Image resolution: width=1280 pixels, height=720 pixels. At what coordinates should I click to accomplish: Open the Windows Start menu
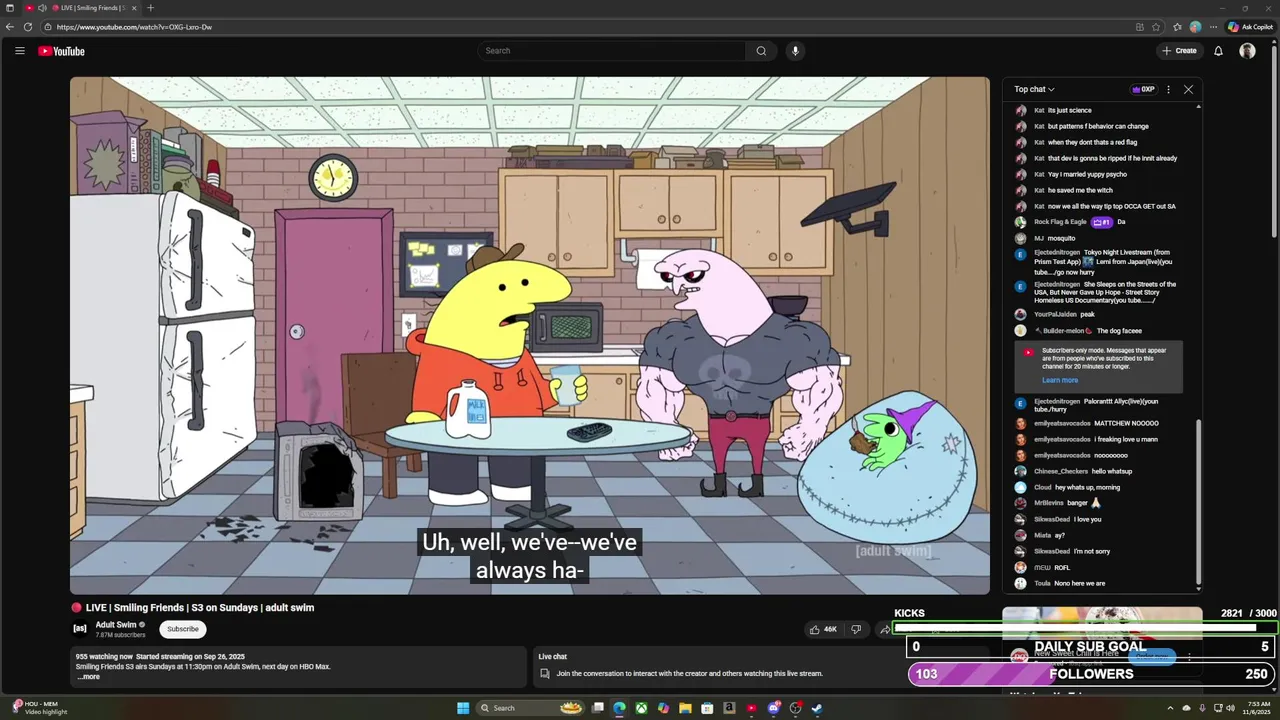pyautogui.click(x=463, y=708)
